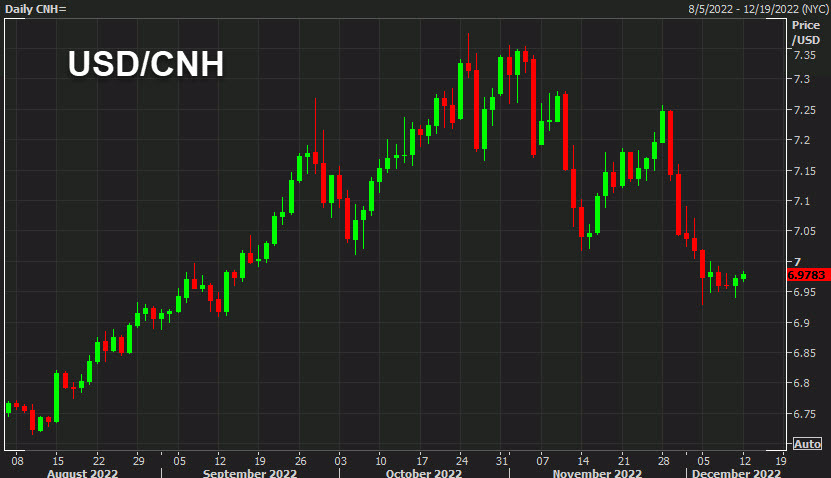Screen dimensions: 831x478
Task: Click the December 2022 month label
Action: click(736, 473)
